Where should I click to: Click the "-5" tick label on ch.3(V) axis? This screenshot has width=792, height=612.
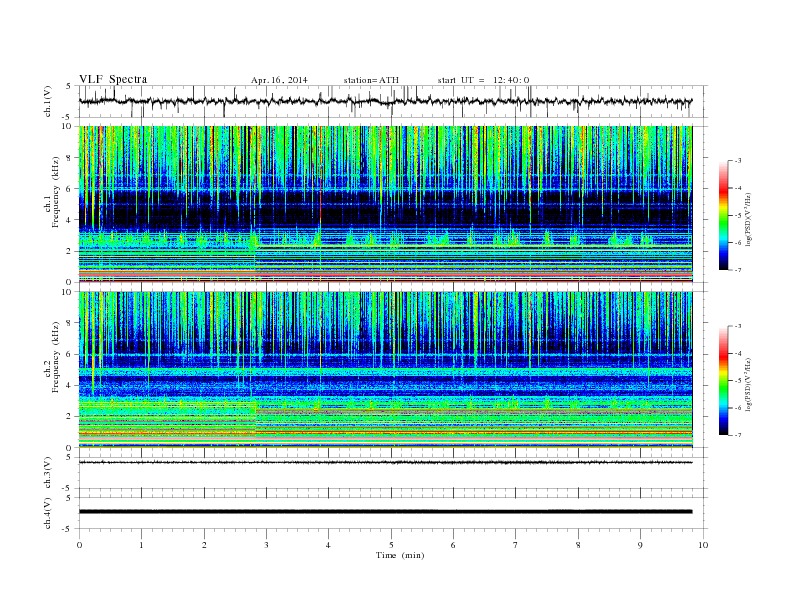click(68, 489)
